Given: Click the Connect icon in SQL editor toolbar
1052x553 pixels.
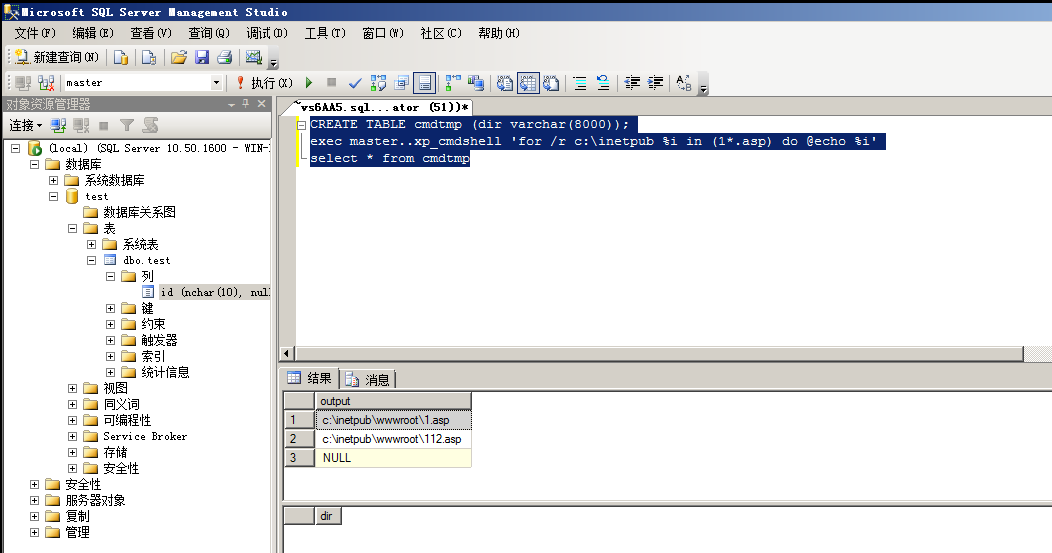Looking at the screenshot, I should click(23, 83).
